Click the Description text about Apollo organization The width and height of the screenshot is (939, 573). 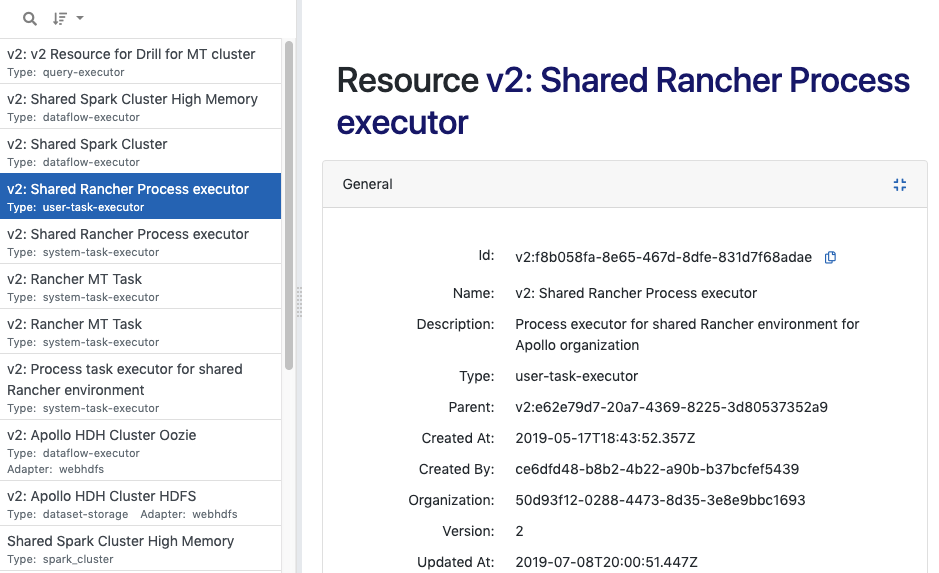687,335
